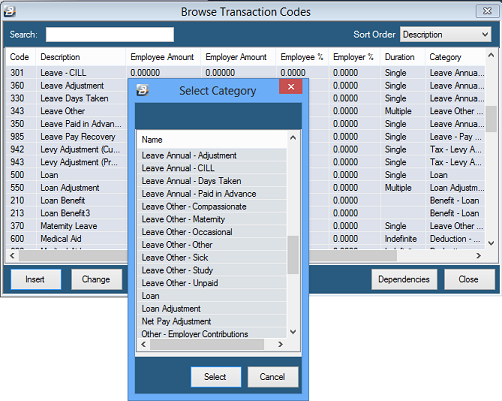Screen dimensions: 502x401
Task: Click right arrow of category horizontal scrollbar
Action: pyautogui.click(x=281, y=344)
